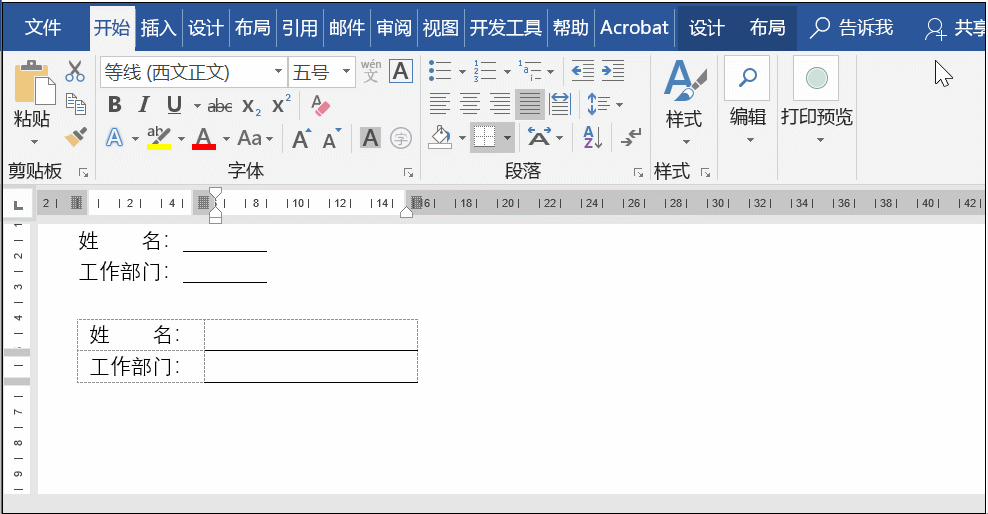This screenshot has height=514, width=988.
Task: Open the 审阅 ribbon tab
Action: [x=393, y=28]
